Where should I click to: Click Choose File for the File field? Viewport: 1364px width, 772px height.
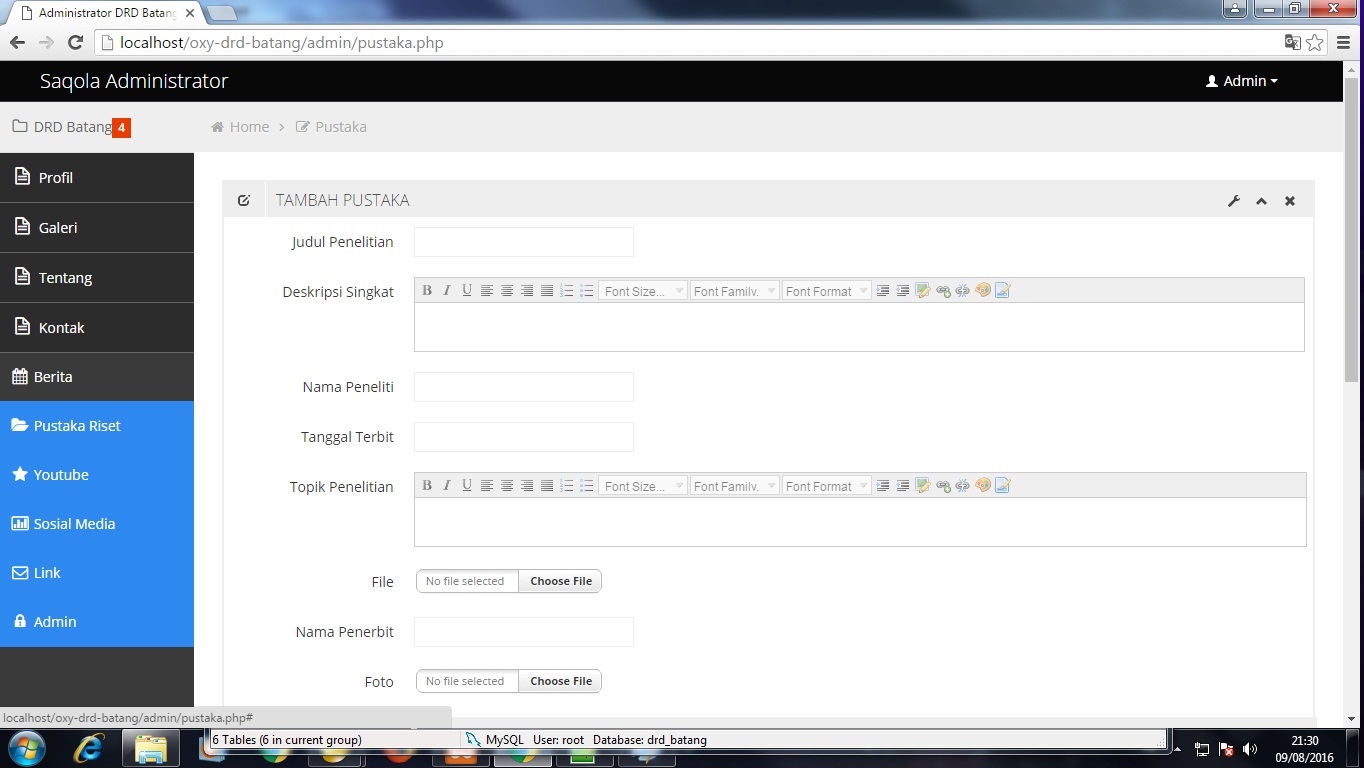point(560,581)
